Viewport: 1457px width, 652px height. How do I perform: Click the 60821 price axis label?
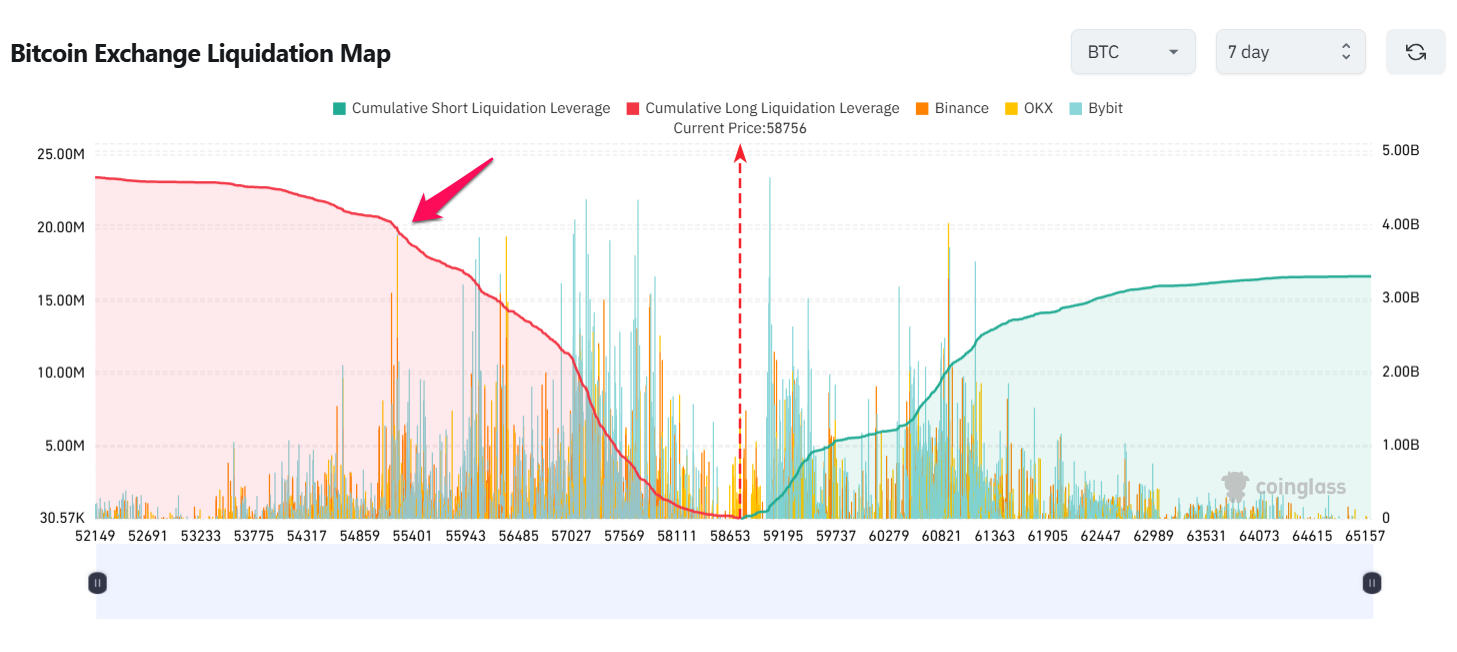(x=942, y=536)
